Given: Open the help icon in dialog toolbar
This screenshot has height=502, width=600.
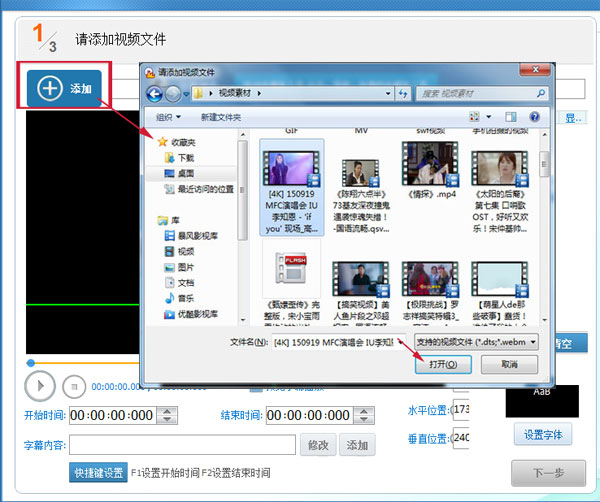Looking at the screenshot, I should coord(533,117).
